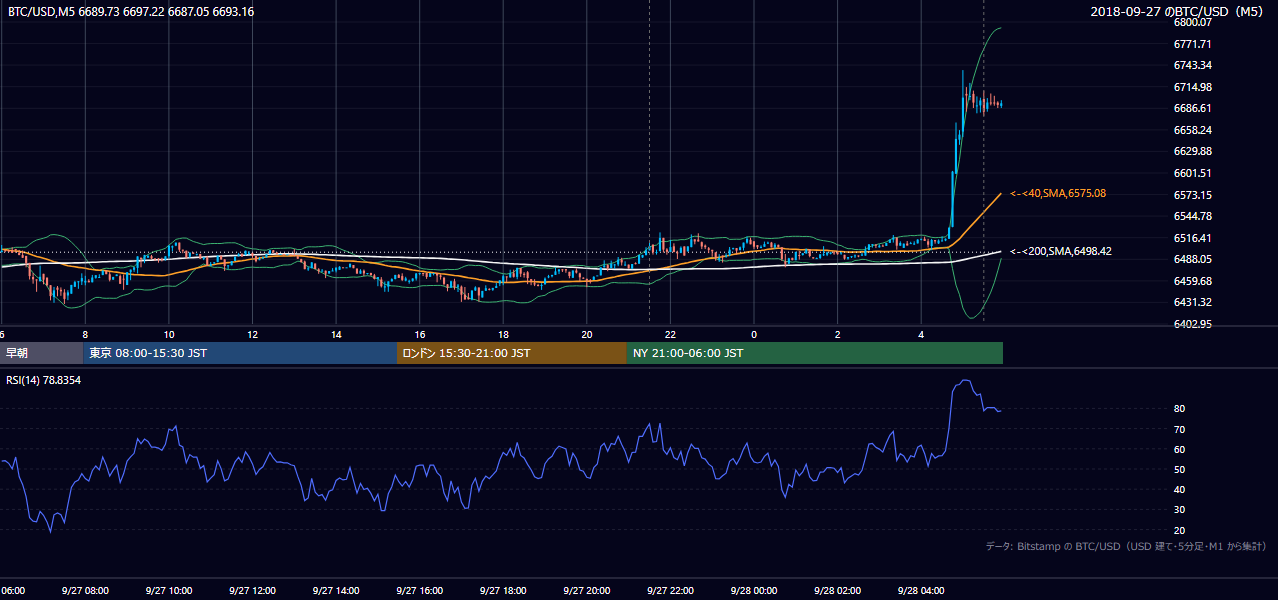Select the ロンドン 15:30-21:00 JST session bar
1278x600 pixels.
[512, 353]
